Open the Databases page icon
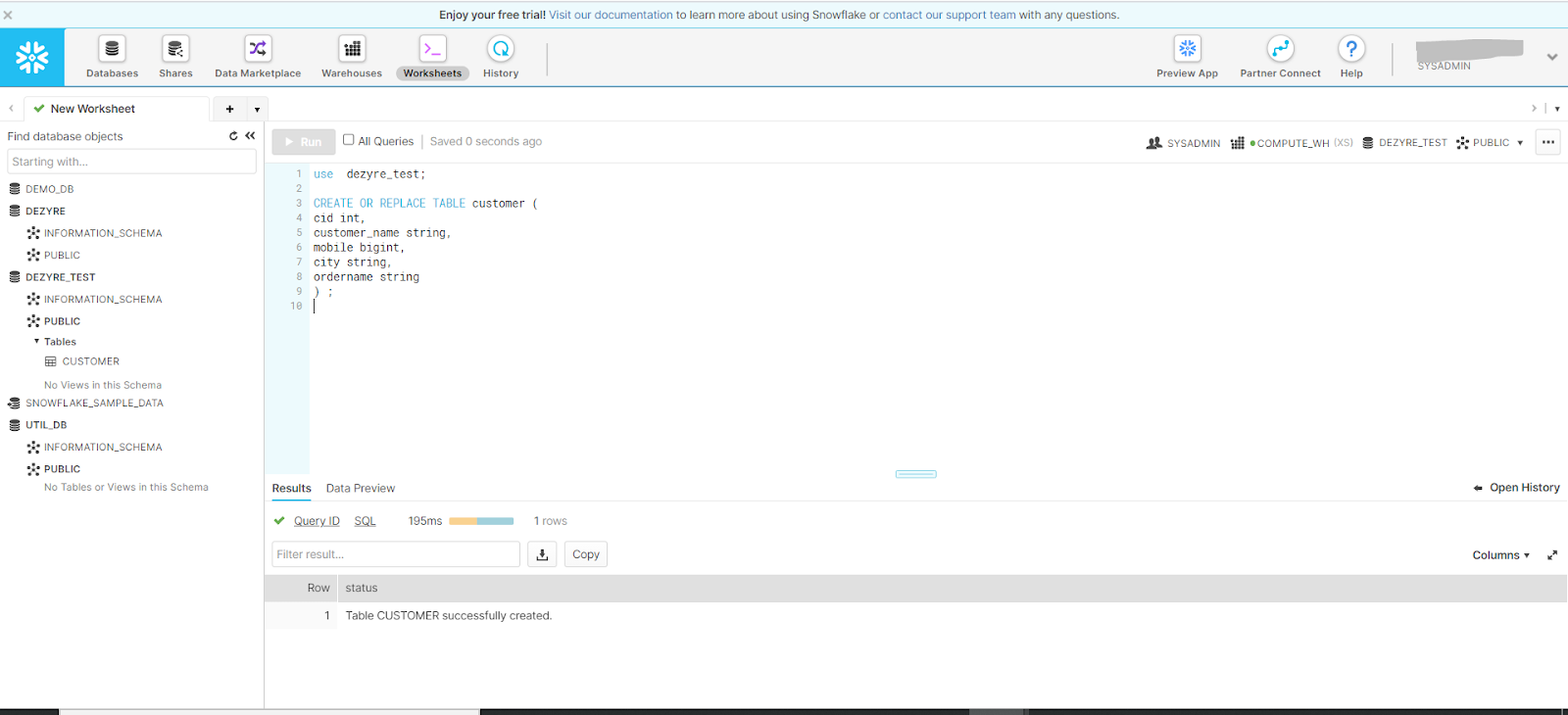 tap(112, 49)
